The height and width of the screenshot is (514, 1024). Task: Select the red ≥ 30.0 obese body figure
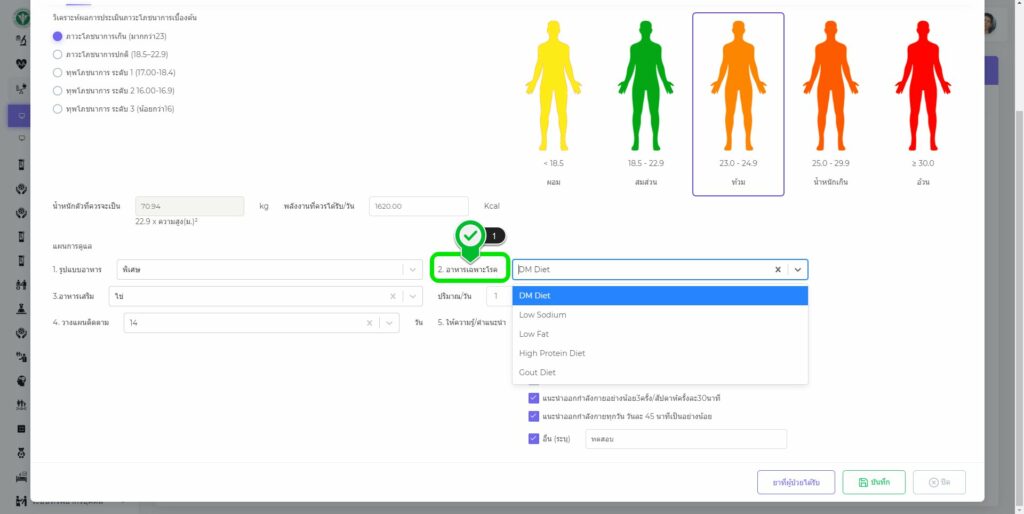click(x=923, y=85)
